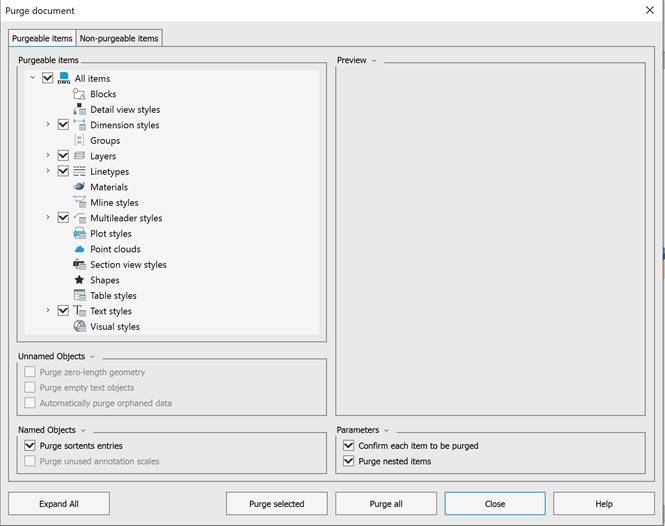The image size is (665, 526).
Task: Select the Point clouds row label
Action: (x=115, y=249)
